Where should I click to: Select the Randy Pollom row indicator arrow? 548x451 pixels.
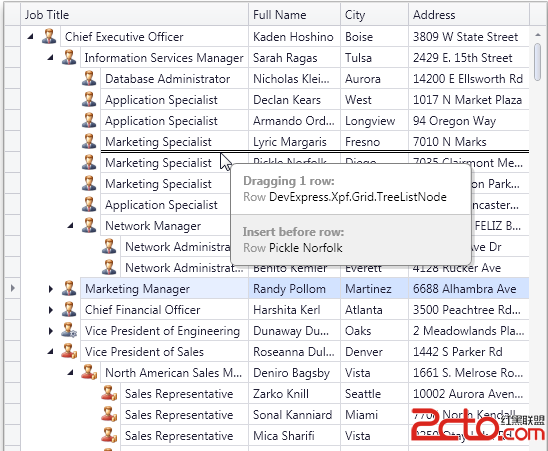pyautogui.click(x=13, y=288)
